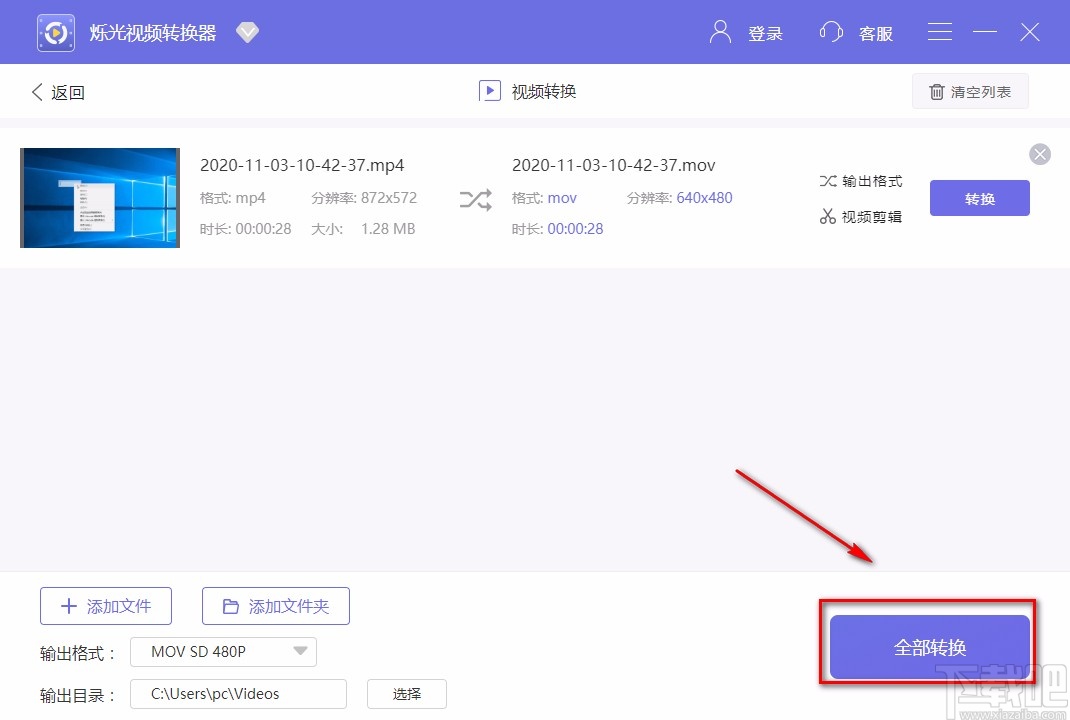Viewport: 1070px width, 720px height.
Task: Open customer service via the headset icon
Action: pos(831,31)
